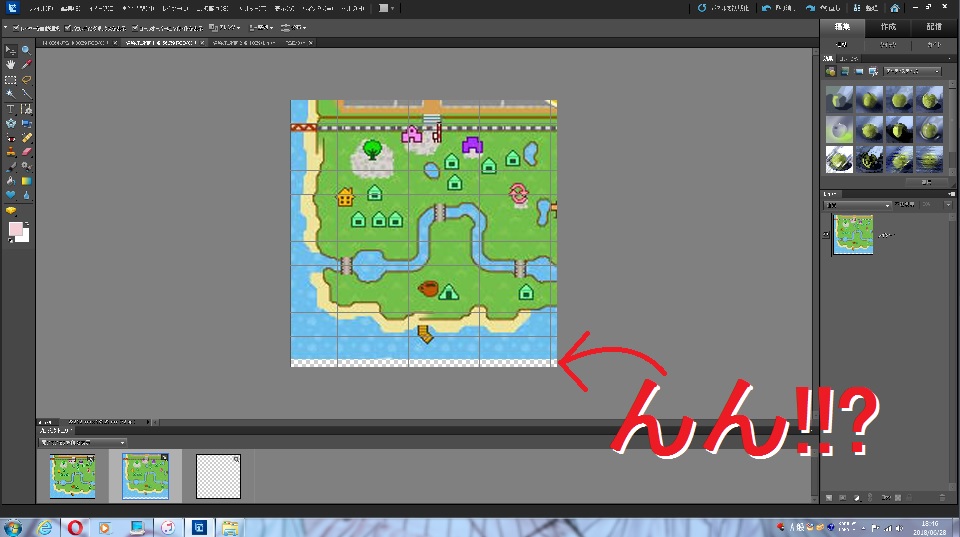The image size is (960, 537).
Task: Toggle Show Bounding Box checkbox
Action: (67, 28)
